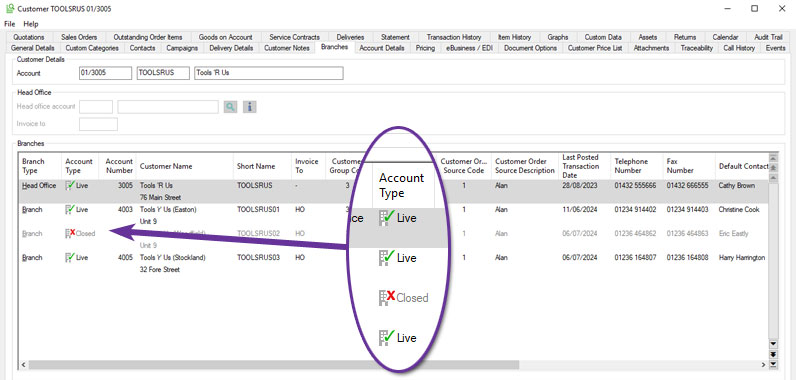Select the TOOLSRUS01 short name cell
Image resolution: width=796 pixels, height=380 pixels.
(x=258, y=210)
